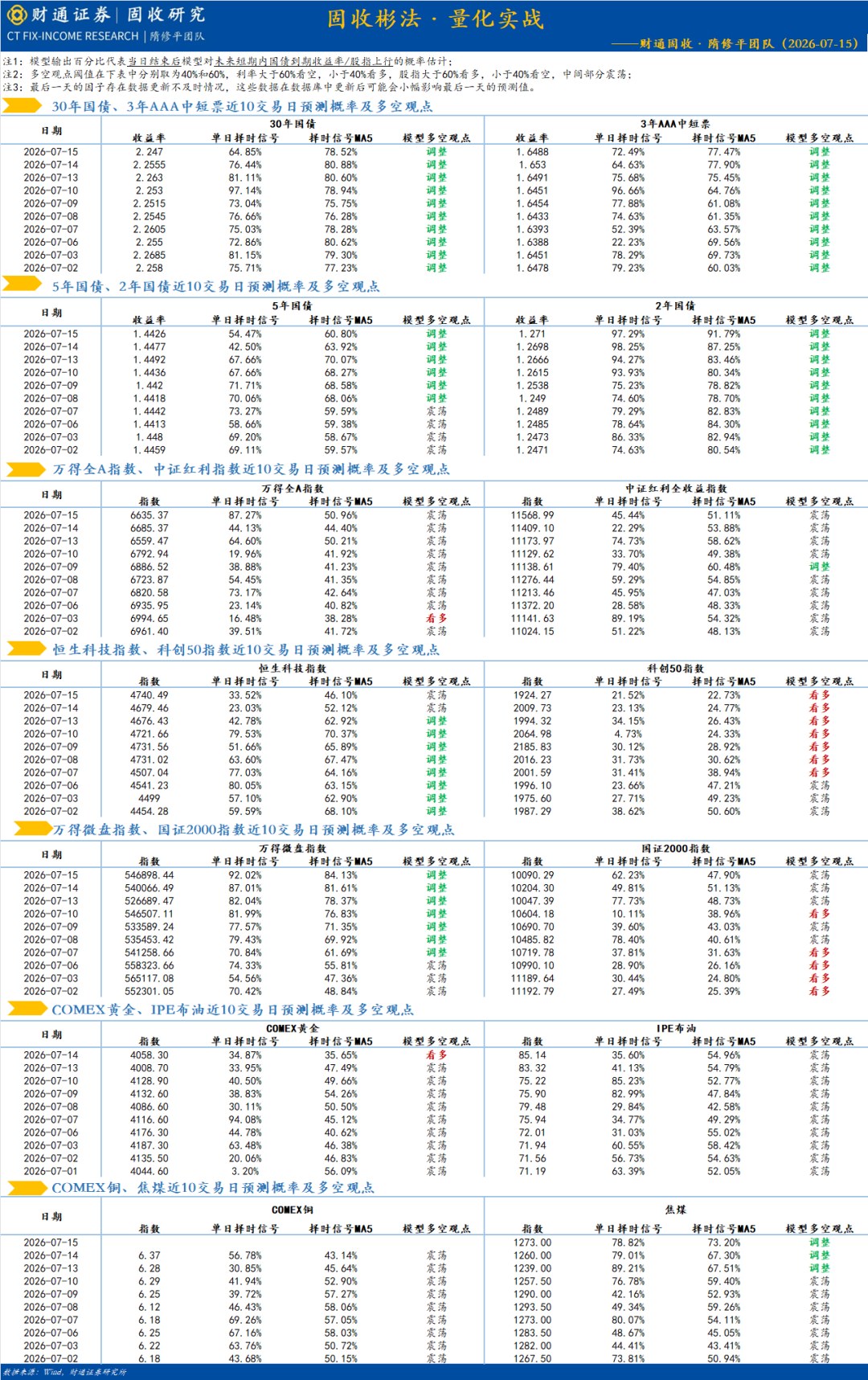Click the 焦煤 table header
This screenshot has height=1380, width=868.
point(676,1210)
